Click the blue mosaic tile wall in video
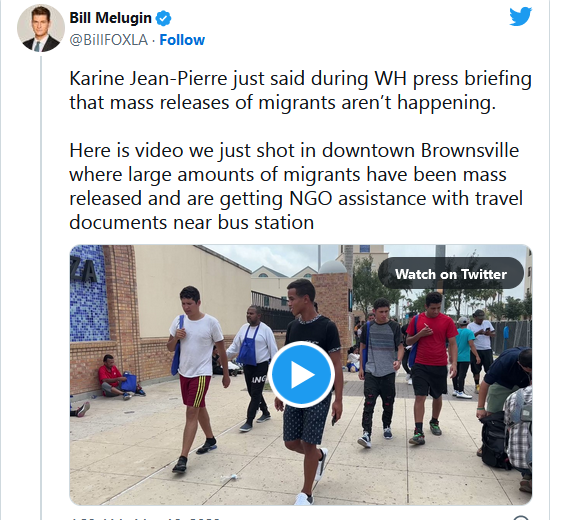The image size is (575, 520). click(x=89, y=293)
